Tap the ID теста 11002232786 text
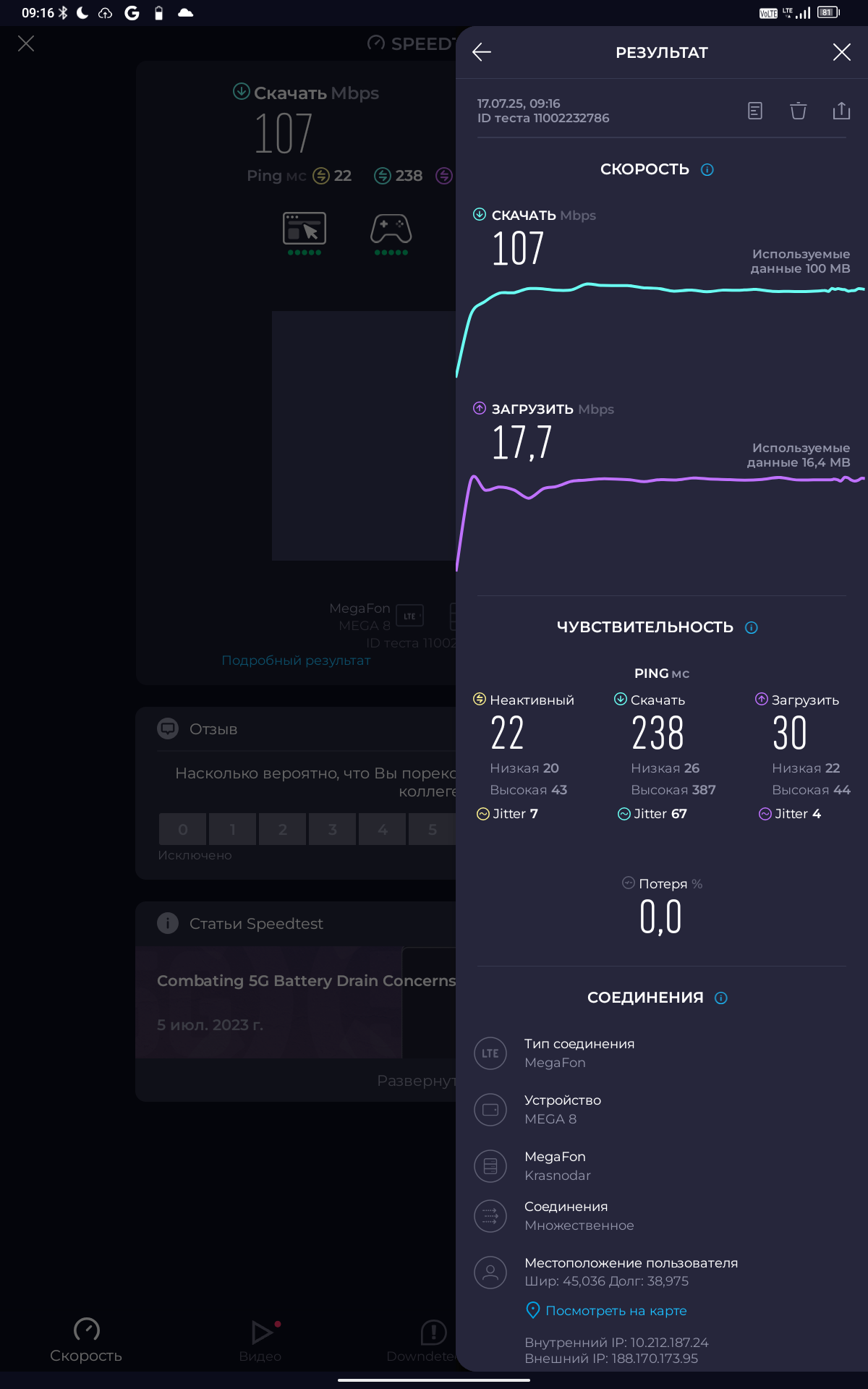Viewport: 868px width, 1389px height. coord(543,118)
